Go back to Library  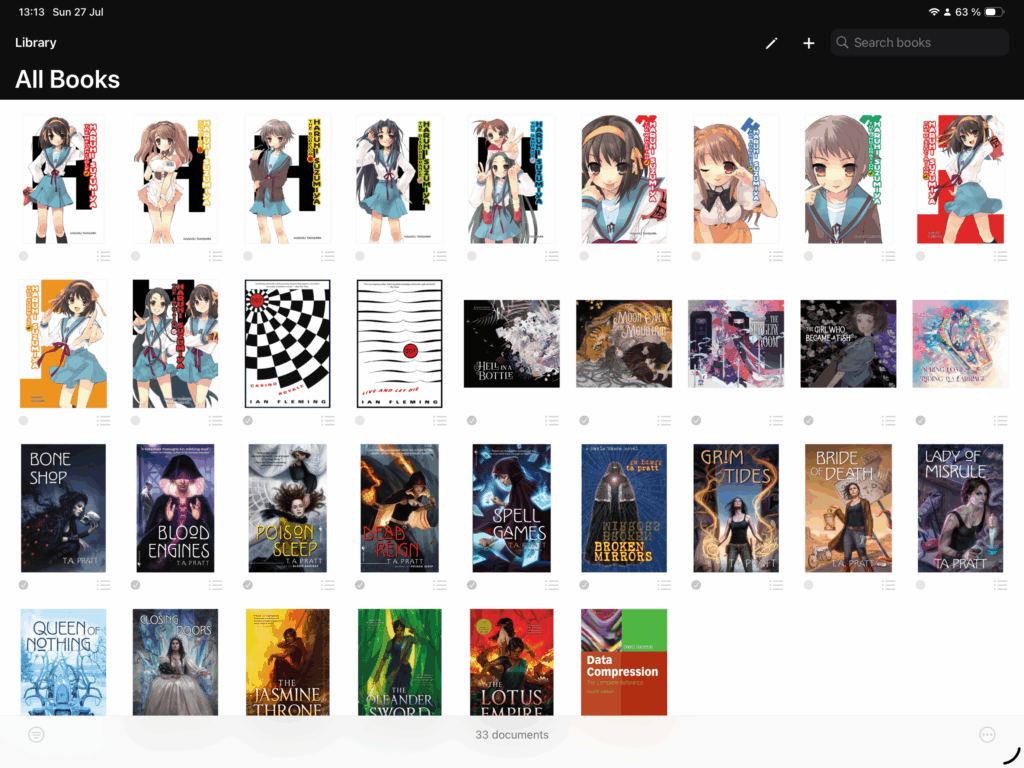point(36,42)
